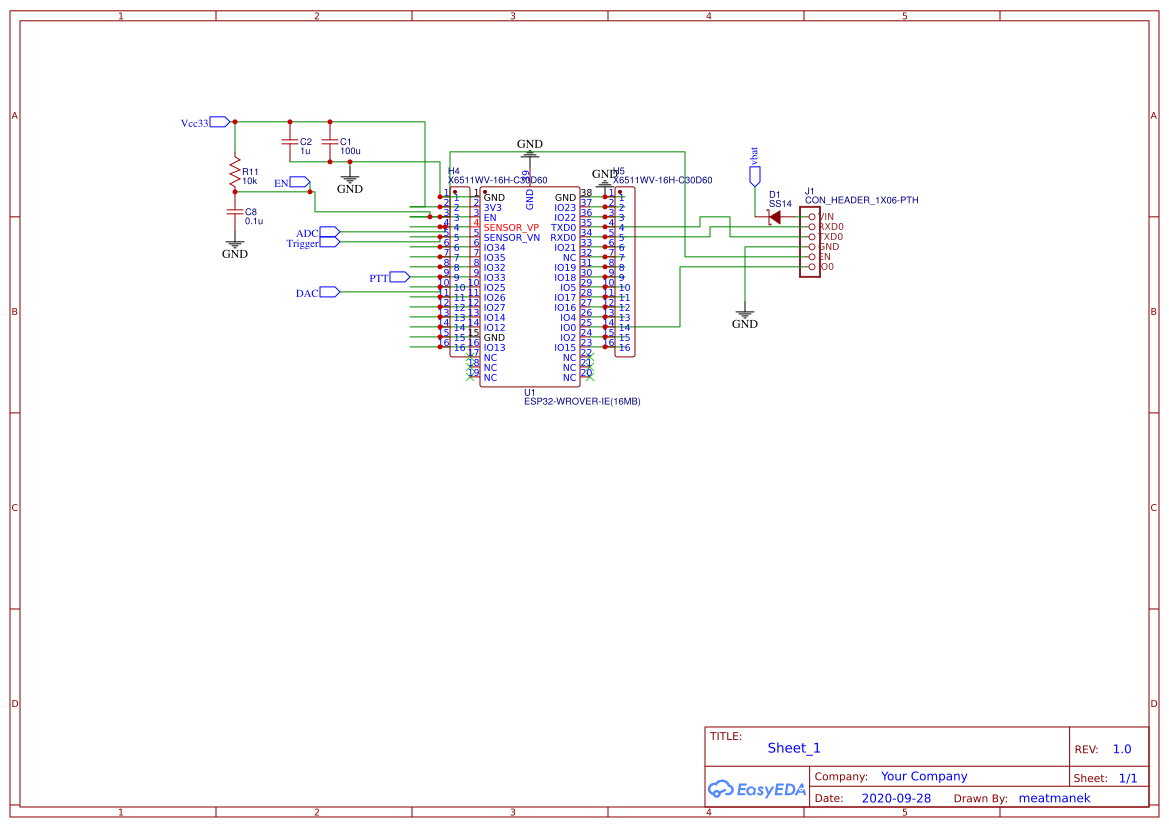The height and width of the screenshot is (827, 1169).
Task: Click the vbat net port flag
Action: [754, 177]
